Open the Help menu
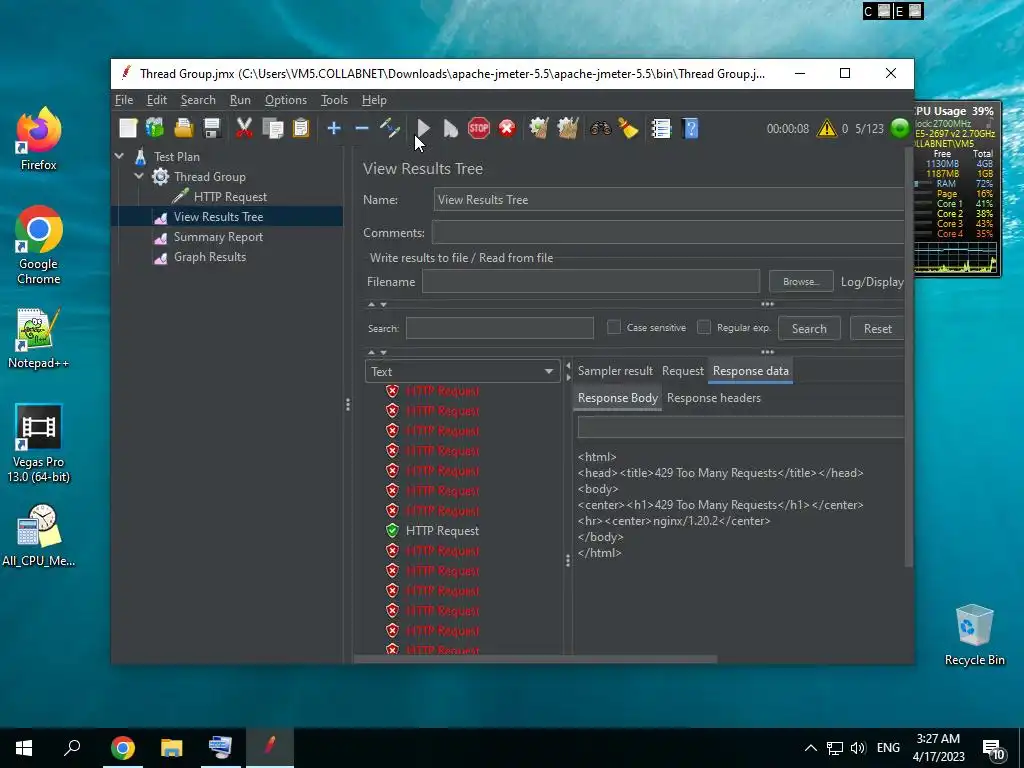 click(374, 100)
